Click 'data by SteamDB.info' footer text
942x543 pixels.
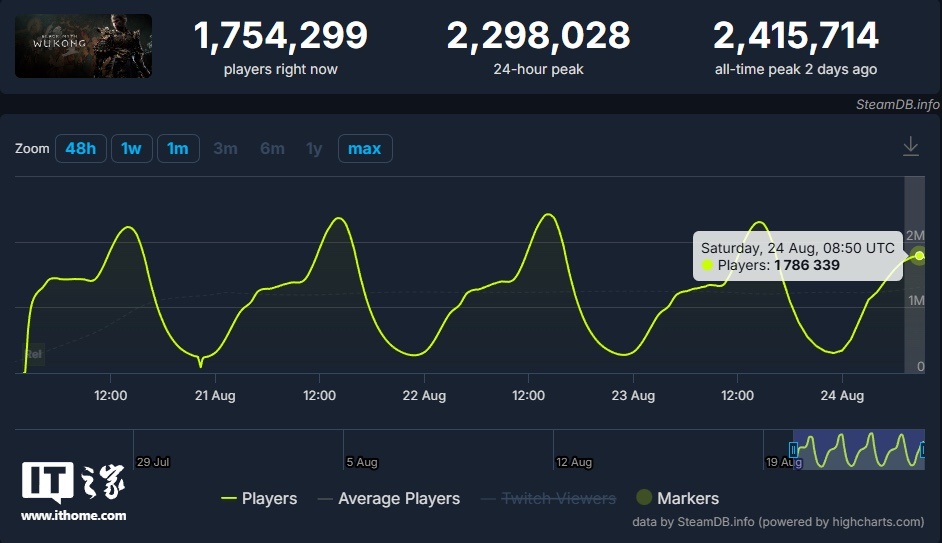tap(778, 522)
